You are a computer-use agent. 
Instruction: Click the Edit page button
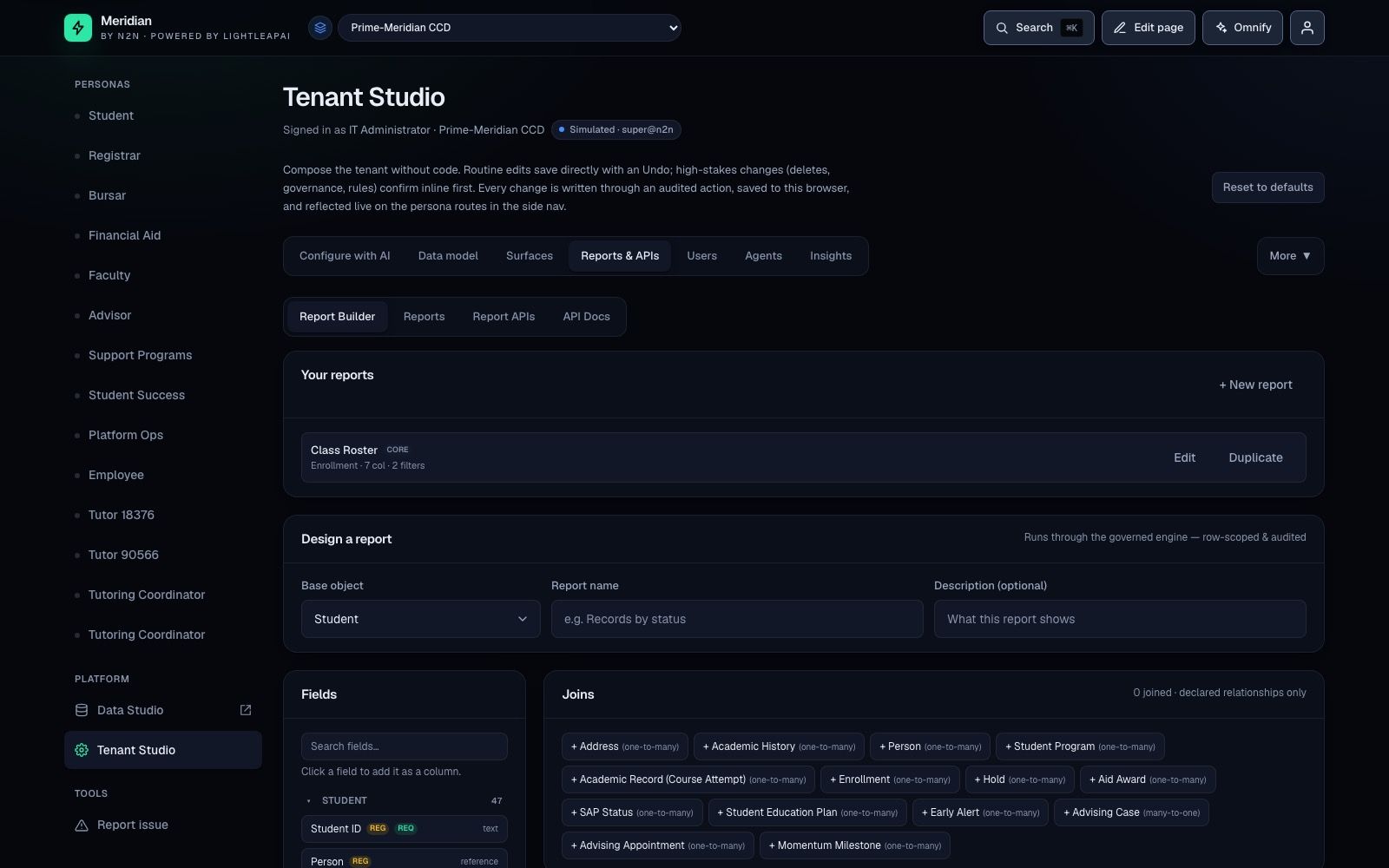[x=1148, y=28]
